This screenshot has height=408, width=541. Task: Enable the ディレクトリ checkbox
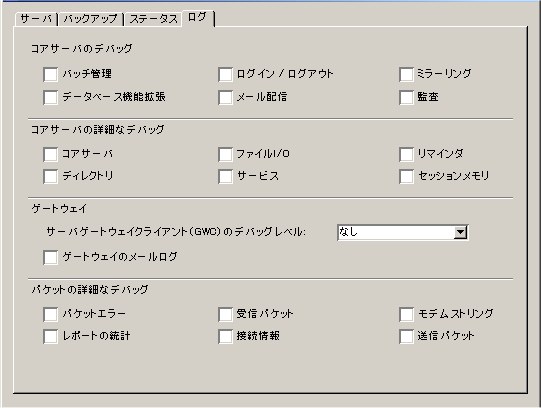[50, 177]
